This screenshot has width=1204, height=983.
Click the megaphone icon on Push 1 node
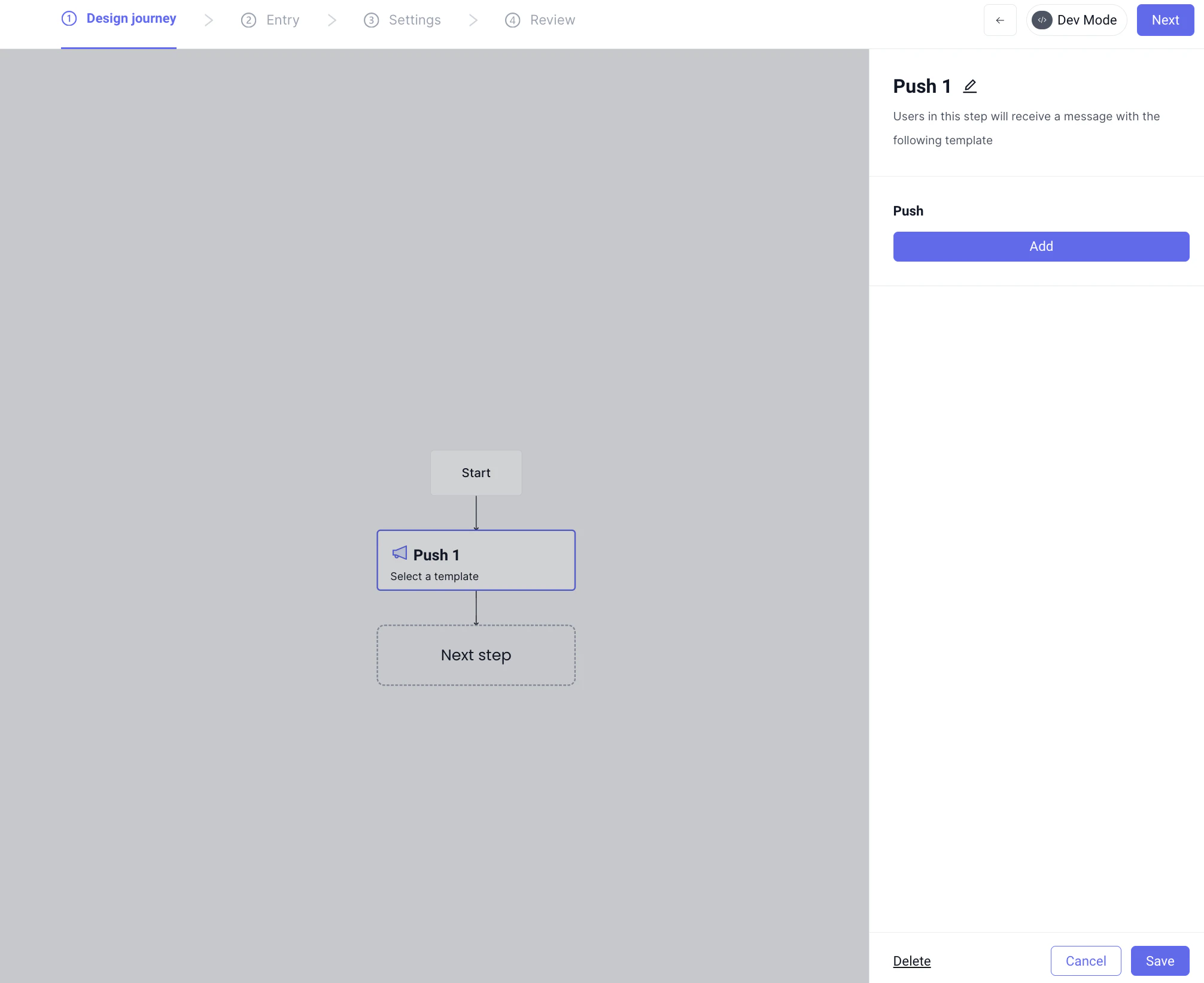click(x=399, y=553)
